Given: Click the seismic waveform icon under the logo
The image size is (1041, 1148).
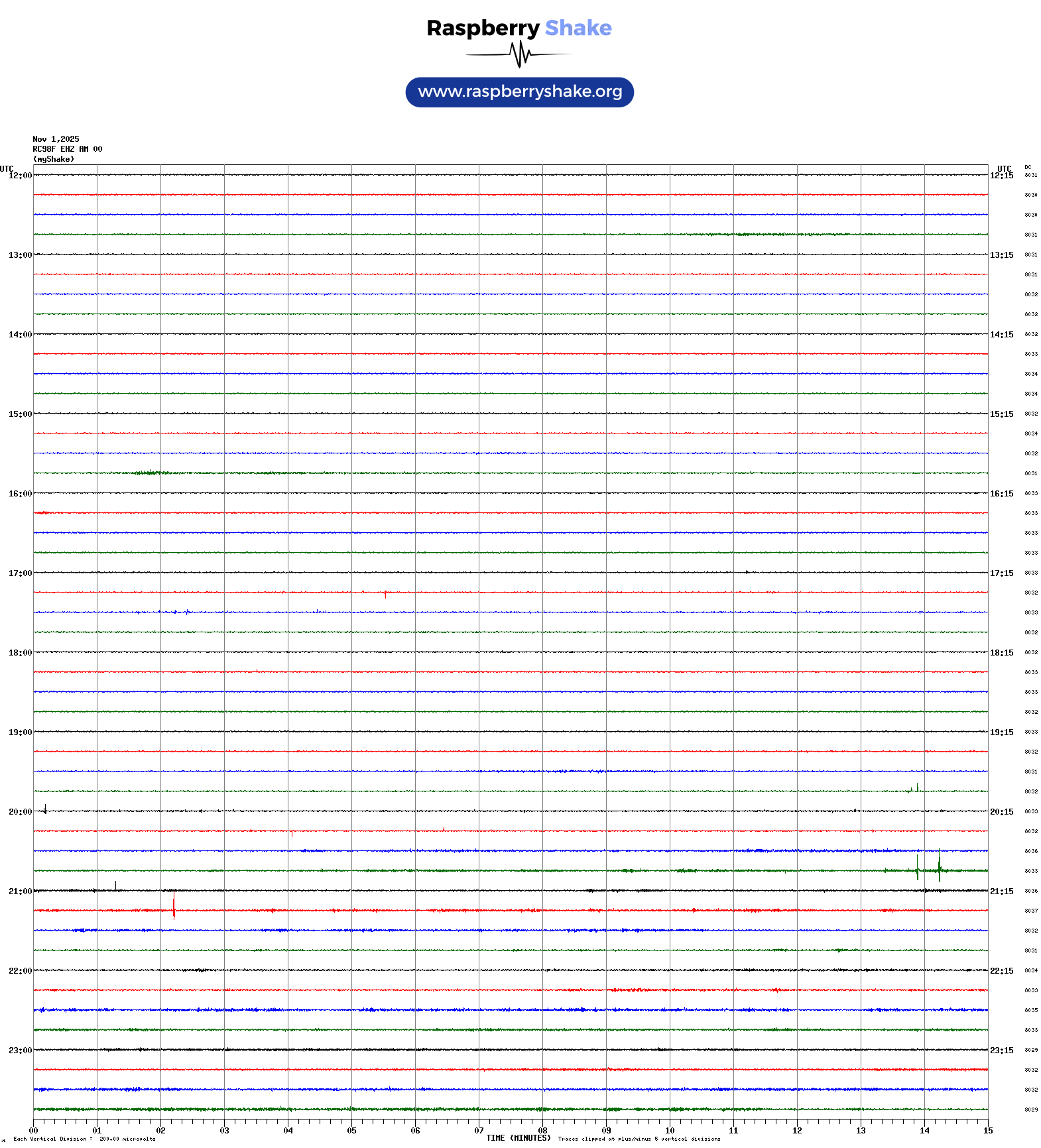Looking at the screenshot, I should pyautogui.click(x=519, y=54).
